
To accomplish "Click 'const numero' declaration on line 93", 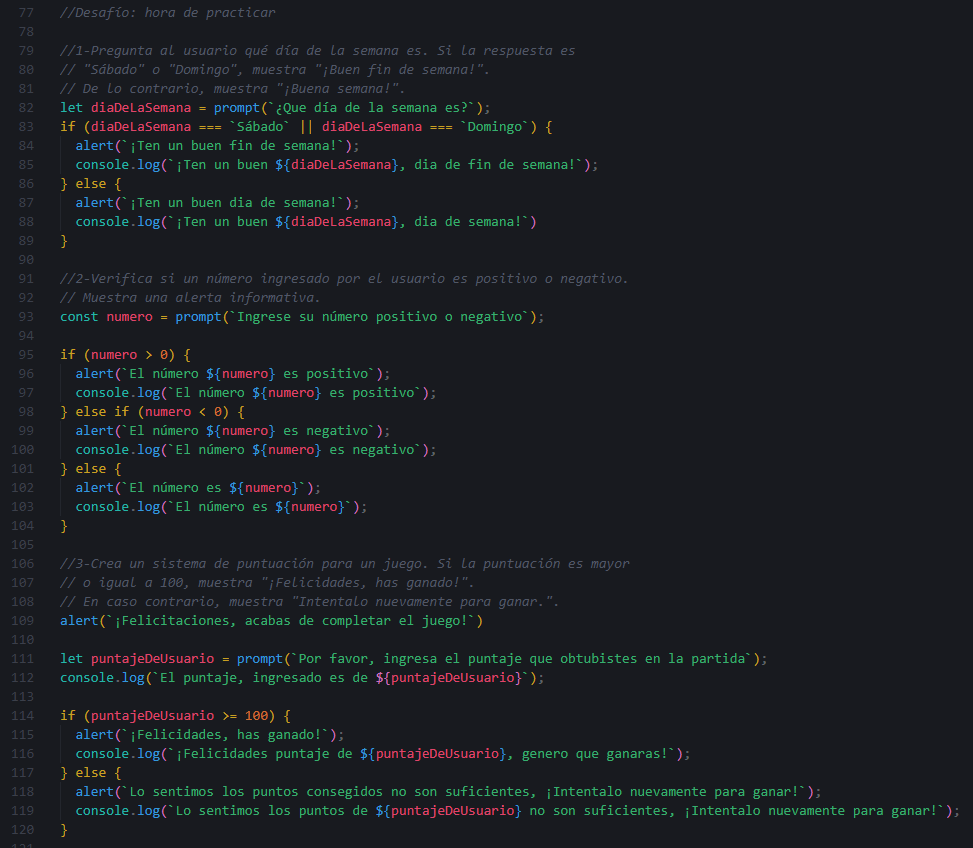I will [106, 316].
